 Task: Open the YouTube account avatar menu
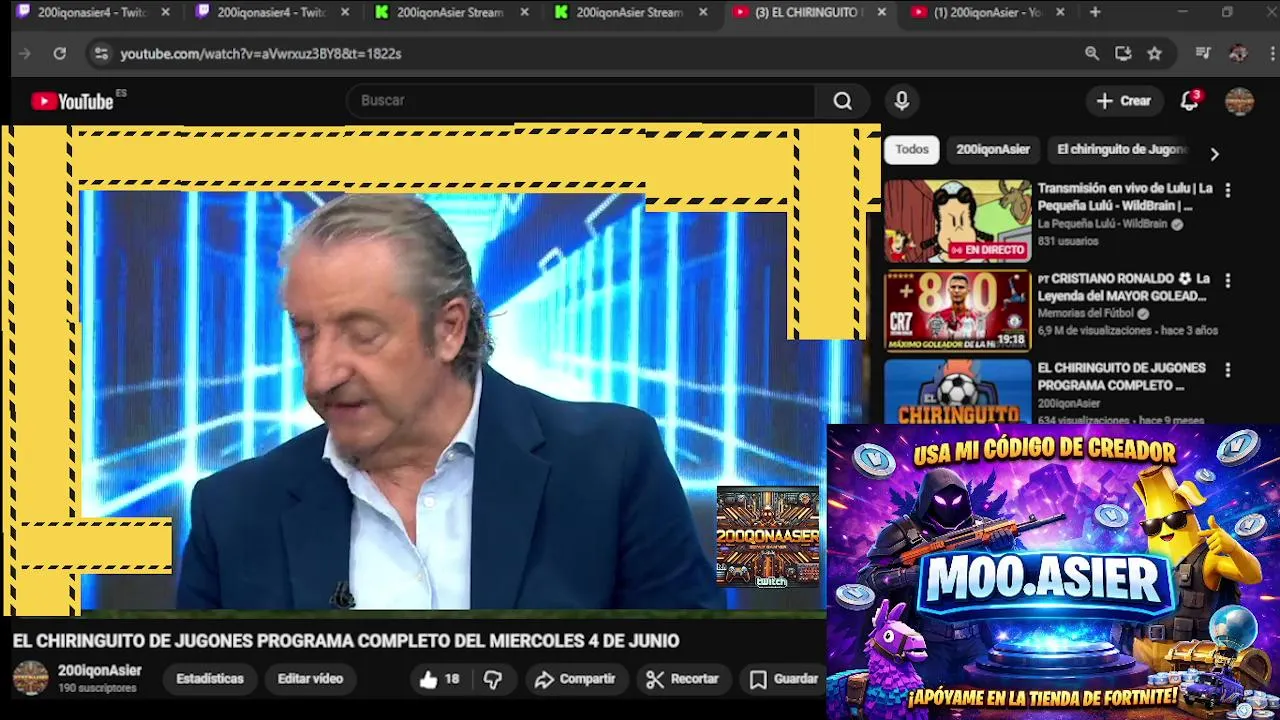point(1240,101)
